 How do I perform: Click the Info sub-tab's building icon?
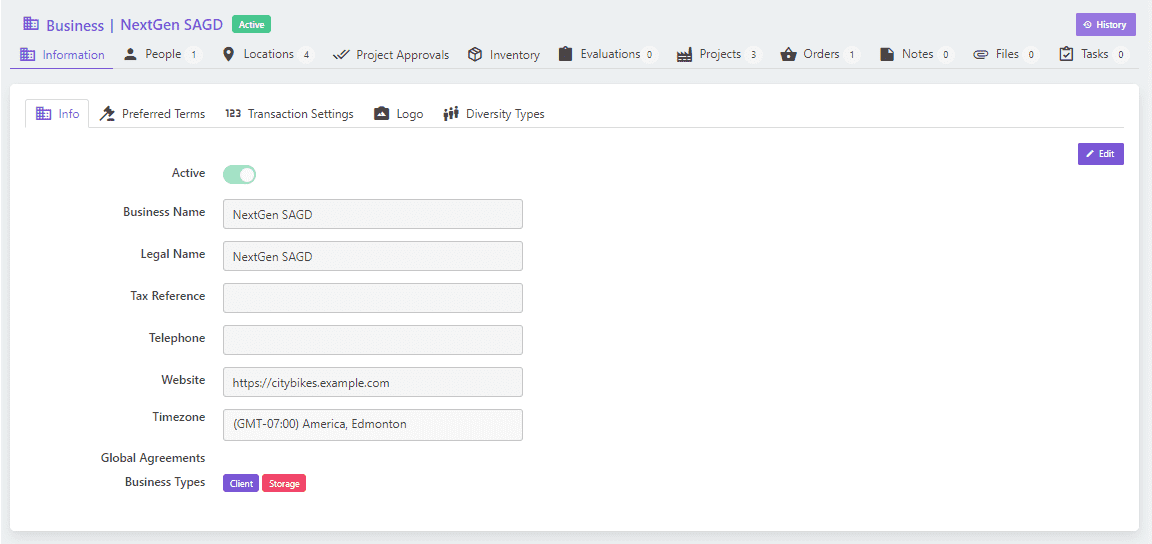(x=43, y=114)
